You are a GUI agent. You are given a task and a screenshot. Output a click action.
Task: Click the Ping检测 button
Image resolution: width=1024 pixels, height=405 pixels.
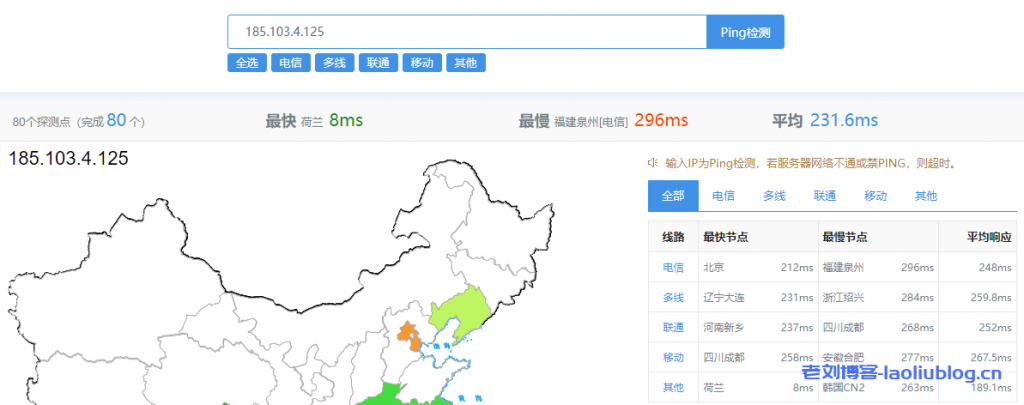[745, 32]
